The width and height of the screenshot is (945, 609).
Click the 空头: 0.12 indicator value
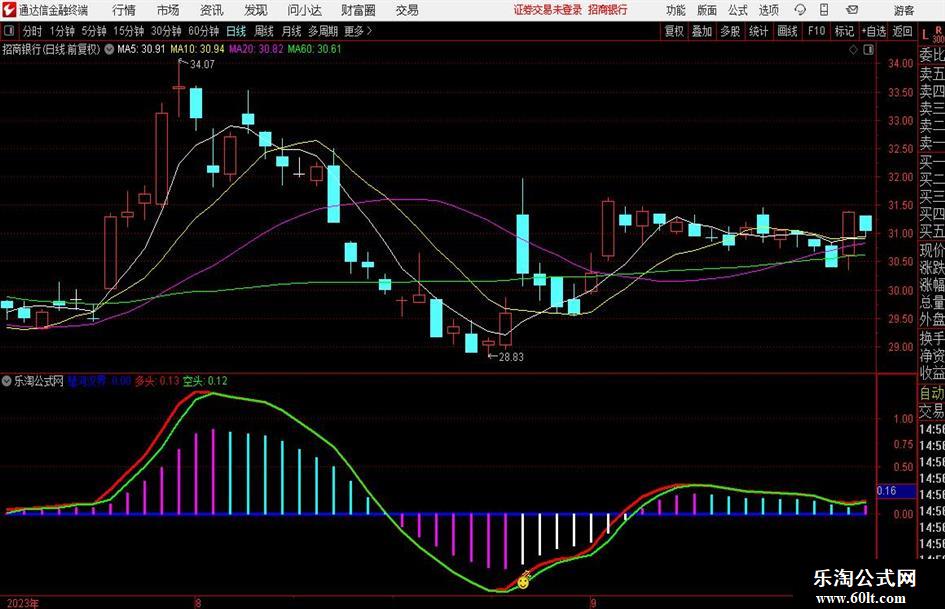206,381
